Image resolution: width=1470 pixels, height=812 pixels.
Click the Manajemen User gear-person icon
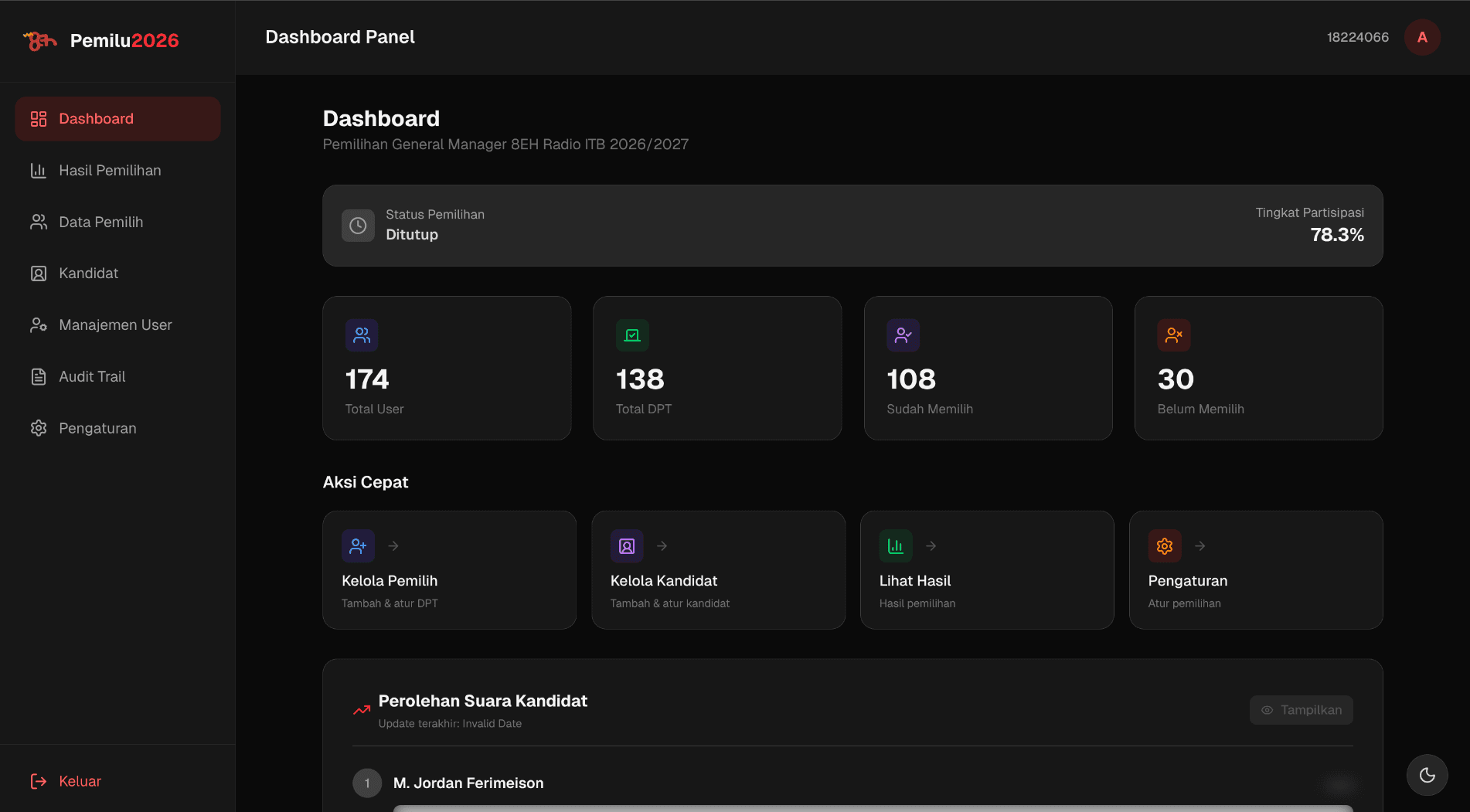[39, 325]
